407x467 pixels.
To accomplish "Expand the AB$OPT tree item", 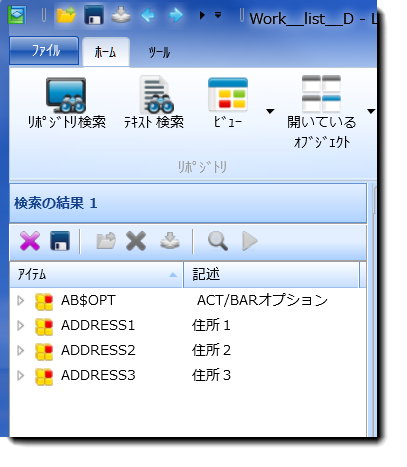I will 21,301.
